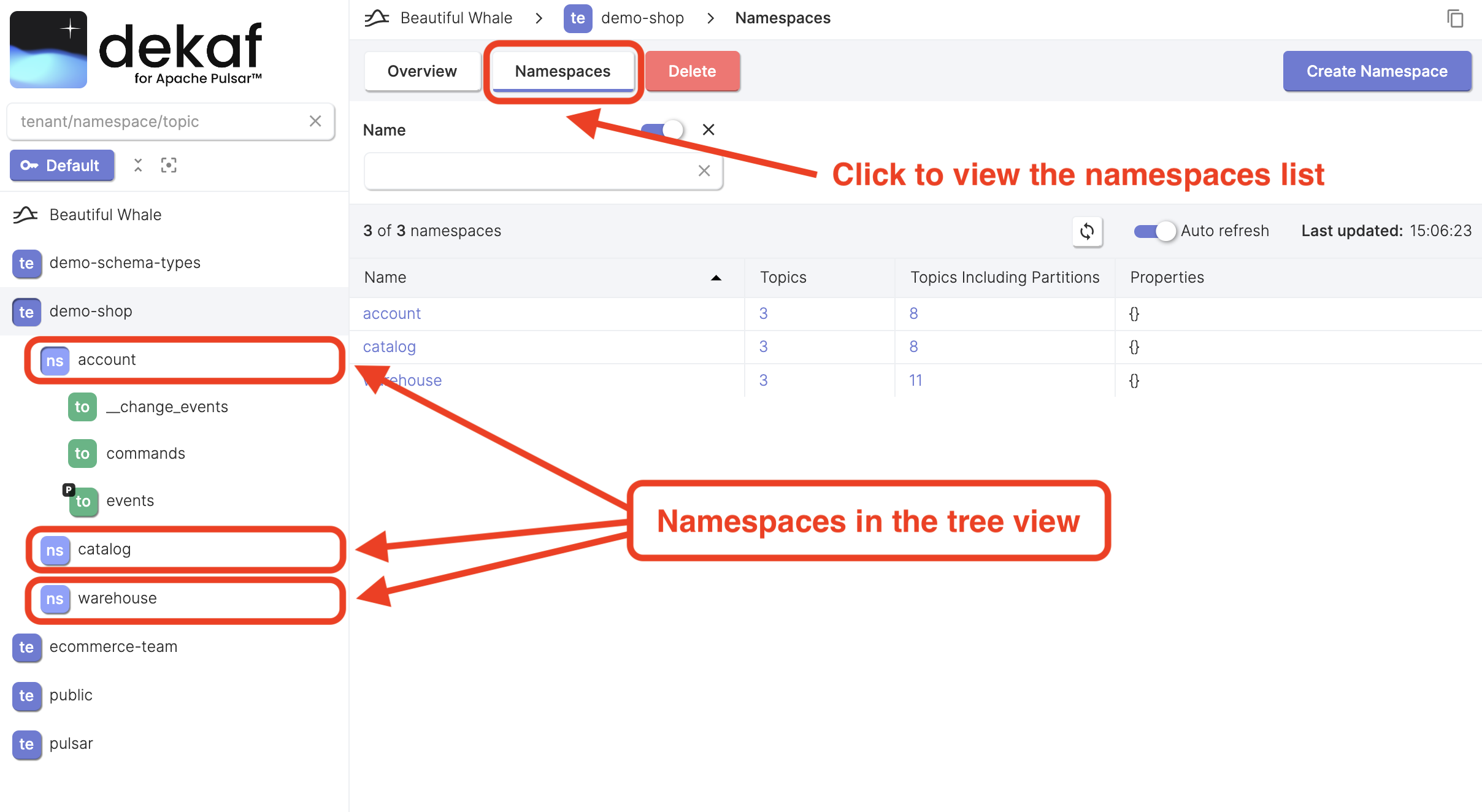Screen dimensions: 1482x812
Task: Click the public tenant badge icon
Action: [26, 695]
